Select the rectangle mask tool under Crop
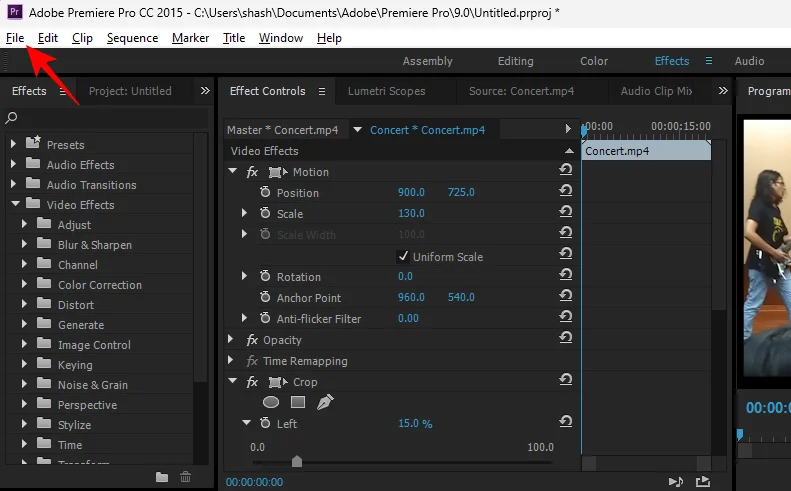This screenshot has width=791, height=491. (297, 402)
